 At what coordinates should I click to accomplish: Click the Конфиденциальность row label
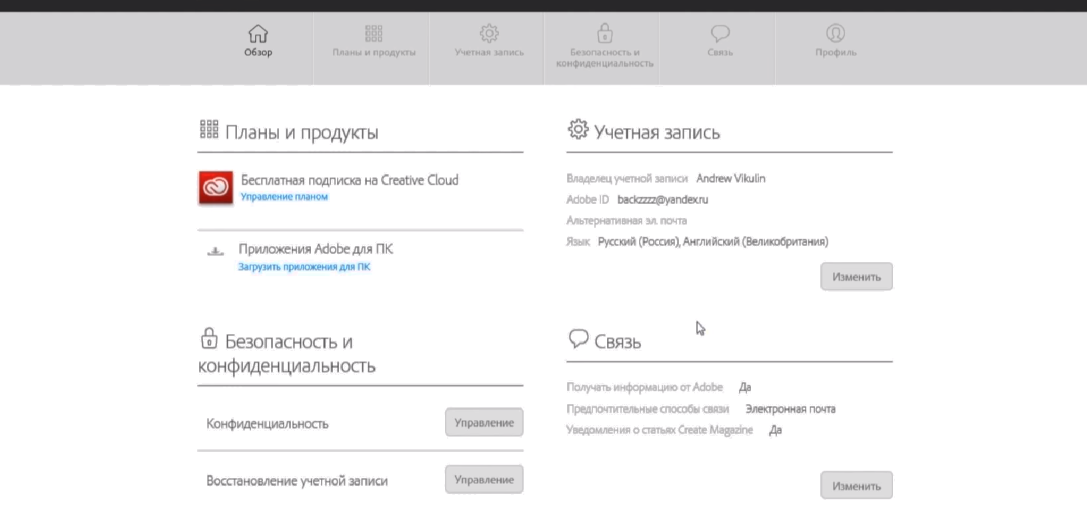tap(267, 423)
